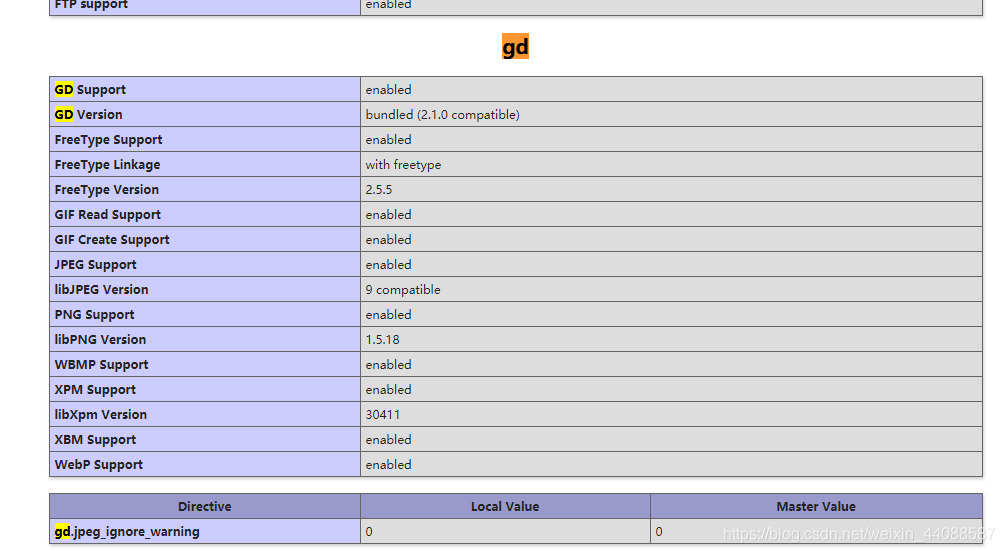
Task: Click the '9 compatible' libJPEG value
Action: pyautogui.click(x=403, y=290)
